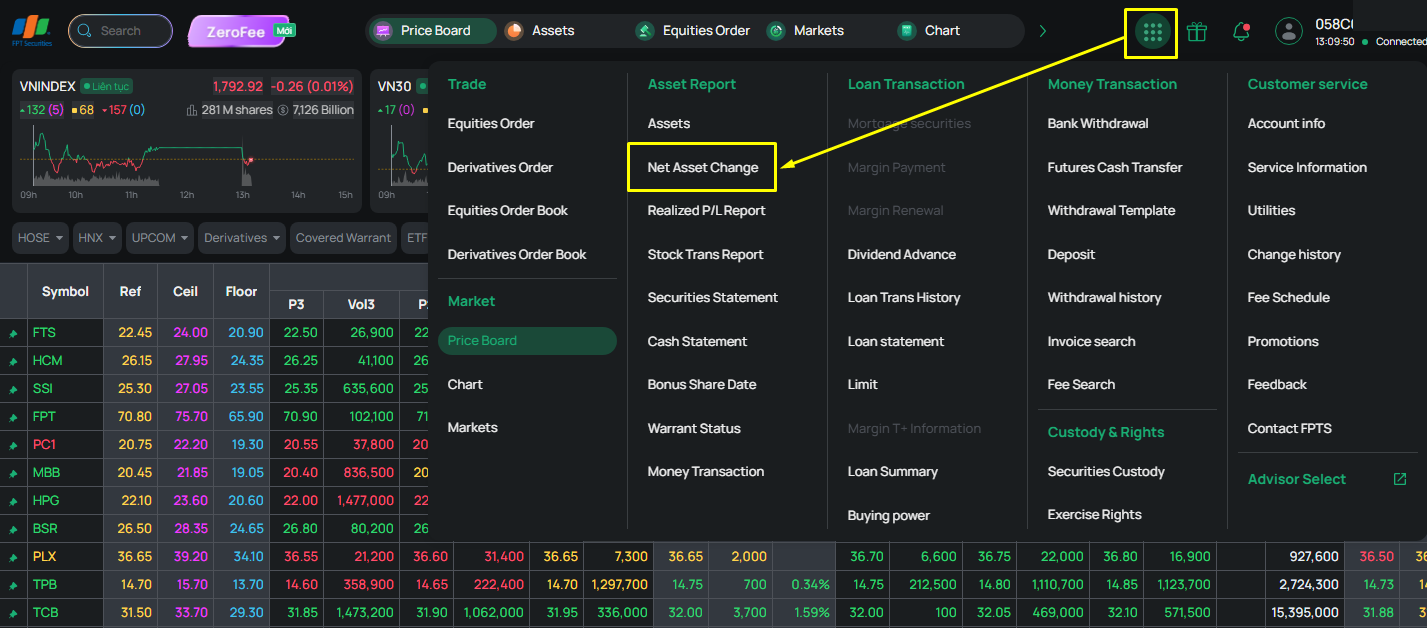Screen dimensions: 1427x628
Task: Open Advisor Select external link icon
Action: (x=1400, y=479)
